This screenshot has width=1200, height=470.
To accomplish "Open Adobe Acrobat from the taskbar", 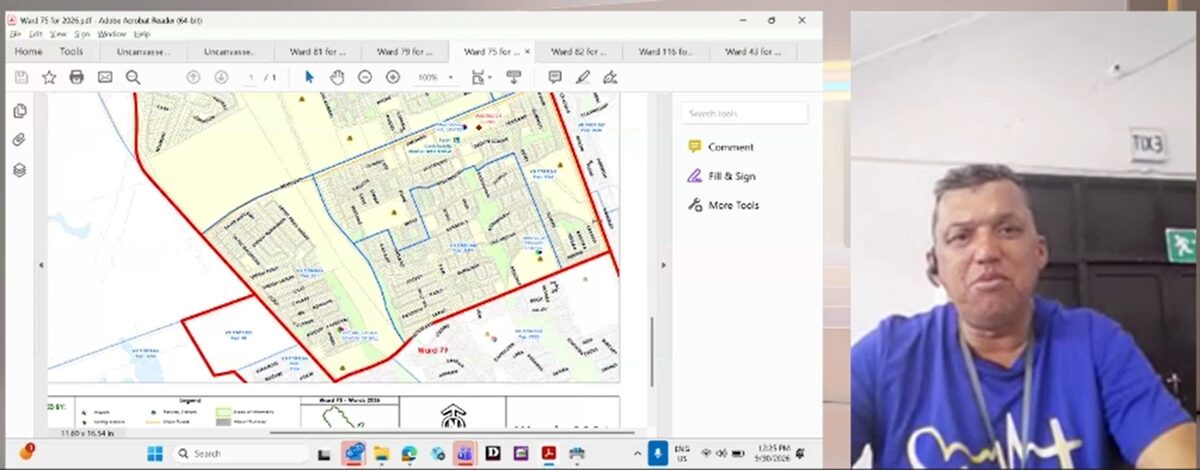I will click(x=548, y=453).
